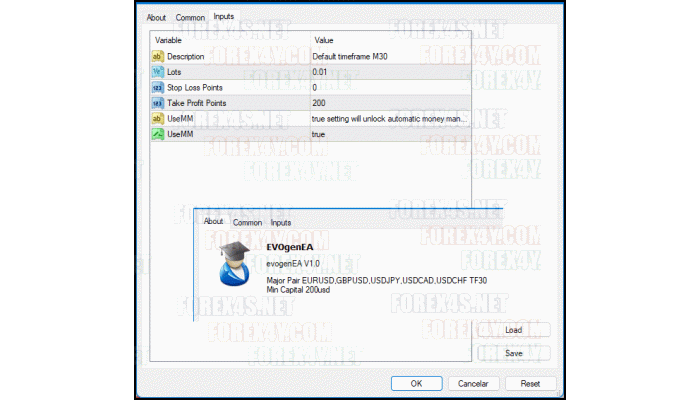Click the 'Major Pair EURUSD,GBPUSD...' text line
This screenshot has width=700, height=400.
coord(377,280)
